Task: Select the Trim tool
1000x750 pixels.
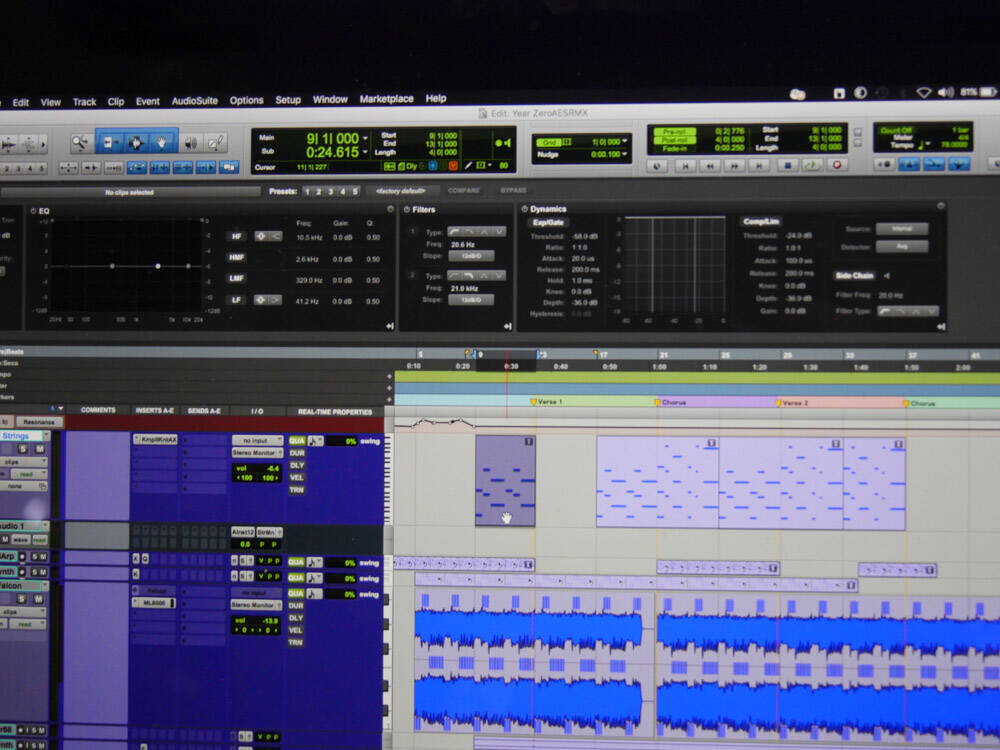Action: 108,142
